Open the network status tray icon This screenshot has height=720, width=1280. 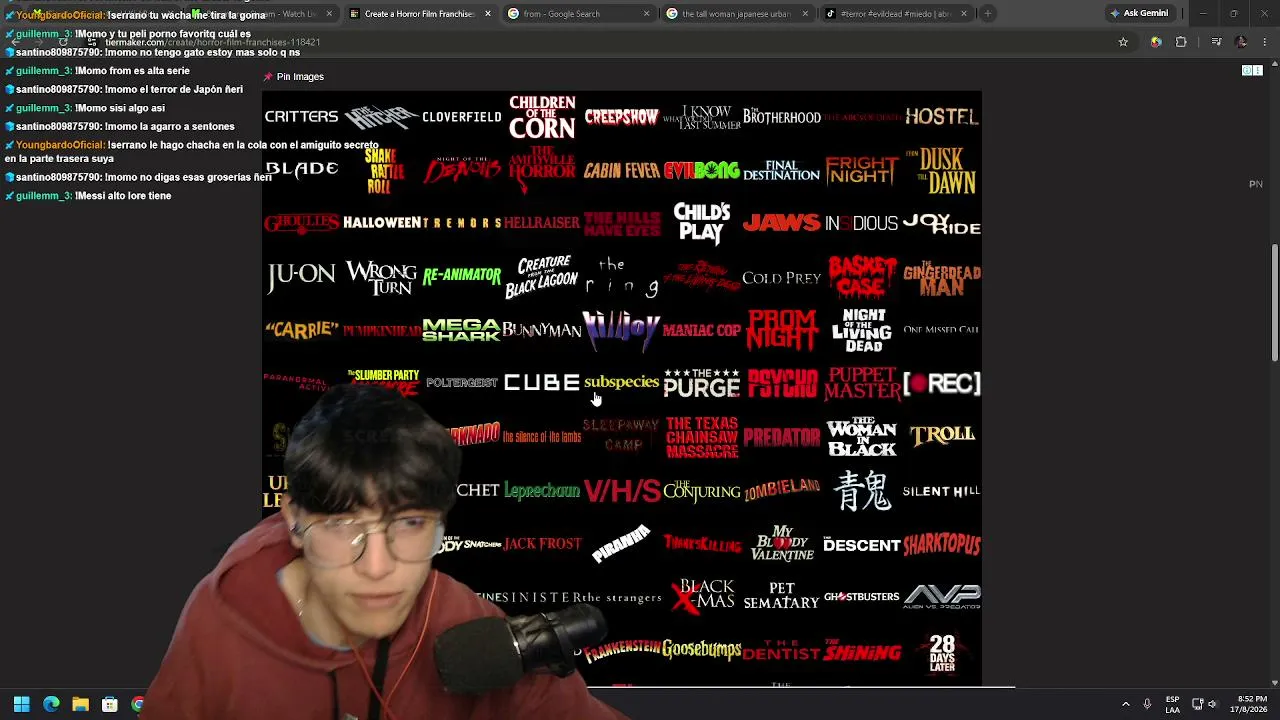tap(1197, 704)
